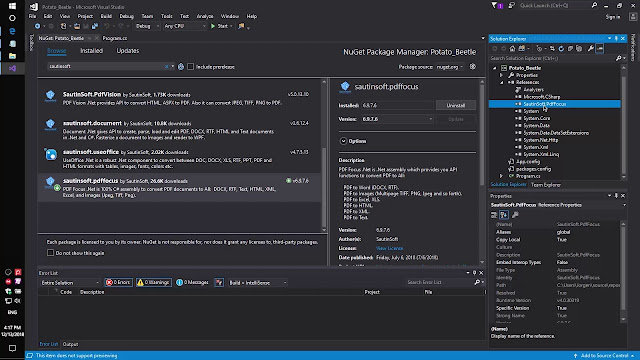Open the Program.cs editor tab

click(x=115, y=38)
